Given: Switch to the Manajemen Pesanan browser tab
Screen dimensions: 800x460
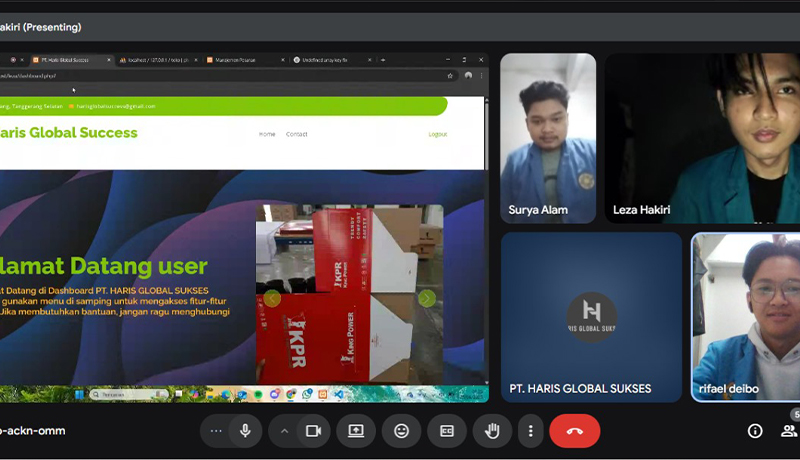Looking at the screenshot, I should click(x=236, y=60).
